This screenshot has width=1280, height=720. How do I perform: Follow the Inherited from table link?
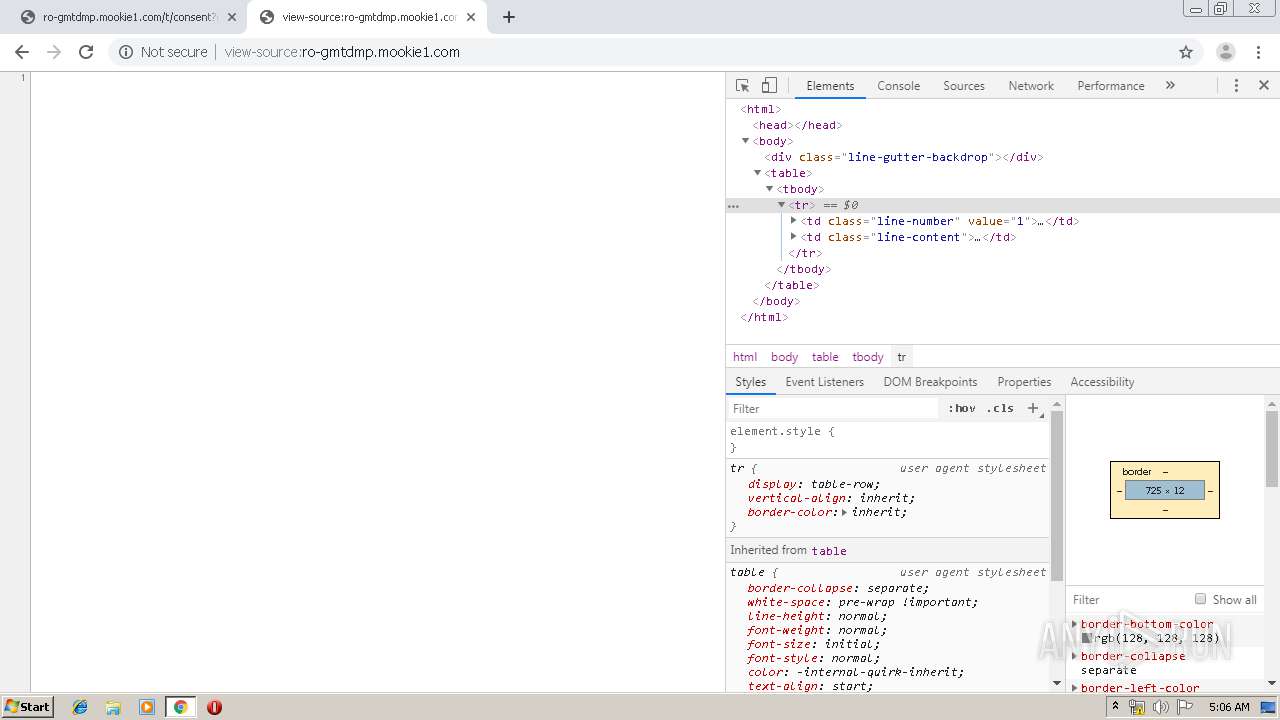tap(828, 551)
